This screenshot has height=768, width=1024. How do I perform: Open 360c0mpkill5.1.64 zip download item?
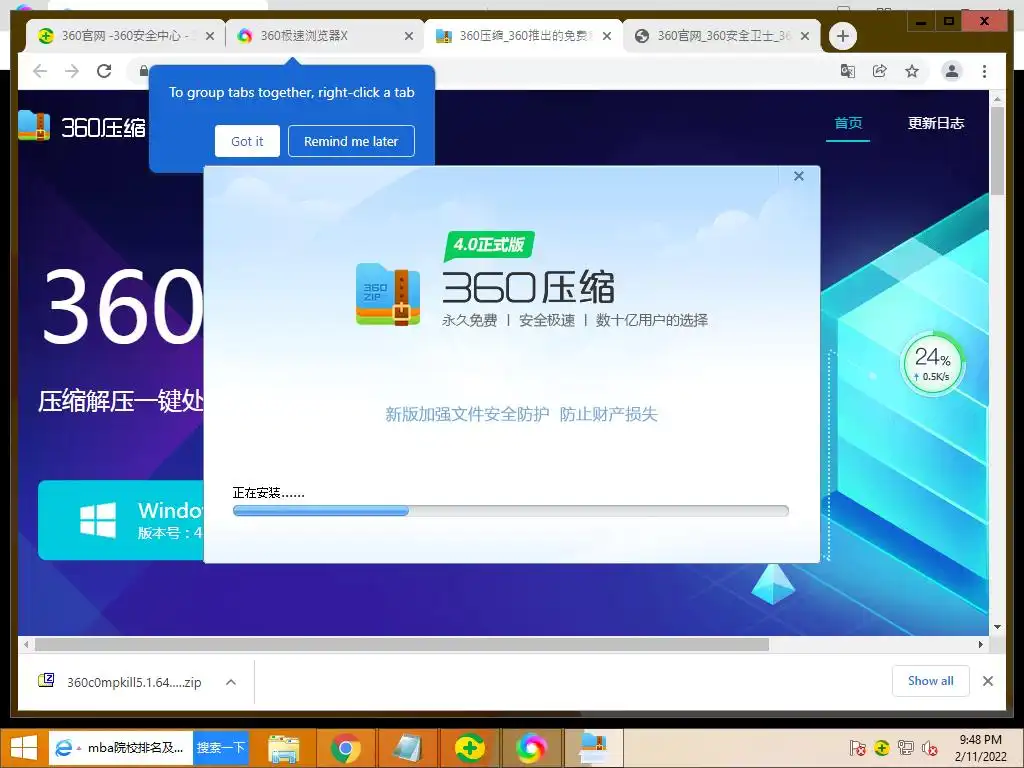pos(134,682)
